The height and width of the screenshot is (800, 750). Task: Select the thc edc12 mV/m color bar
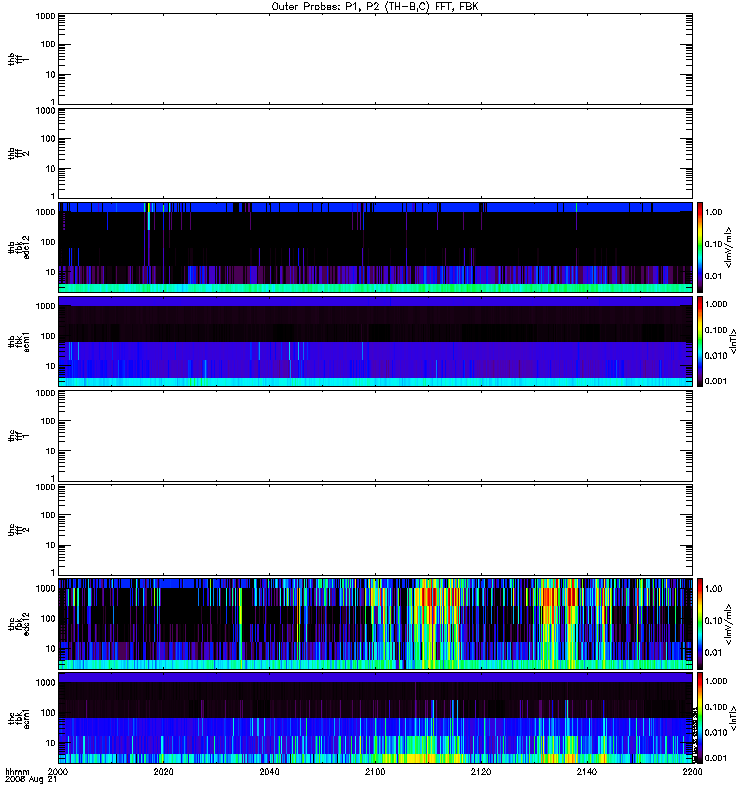coord(701,624)
